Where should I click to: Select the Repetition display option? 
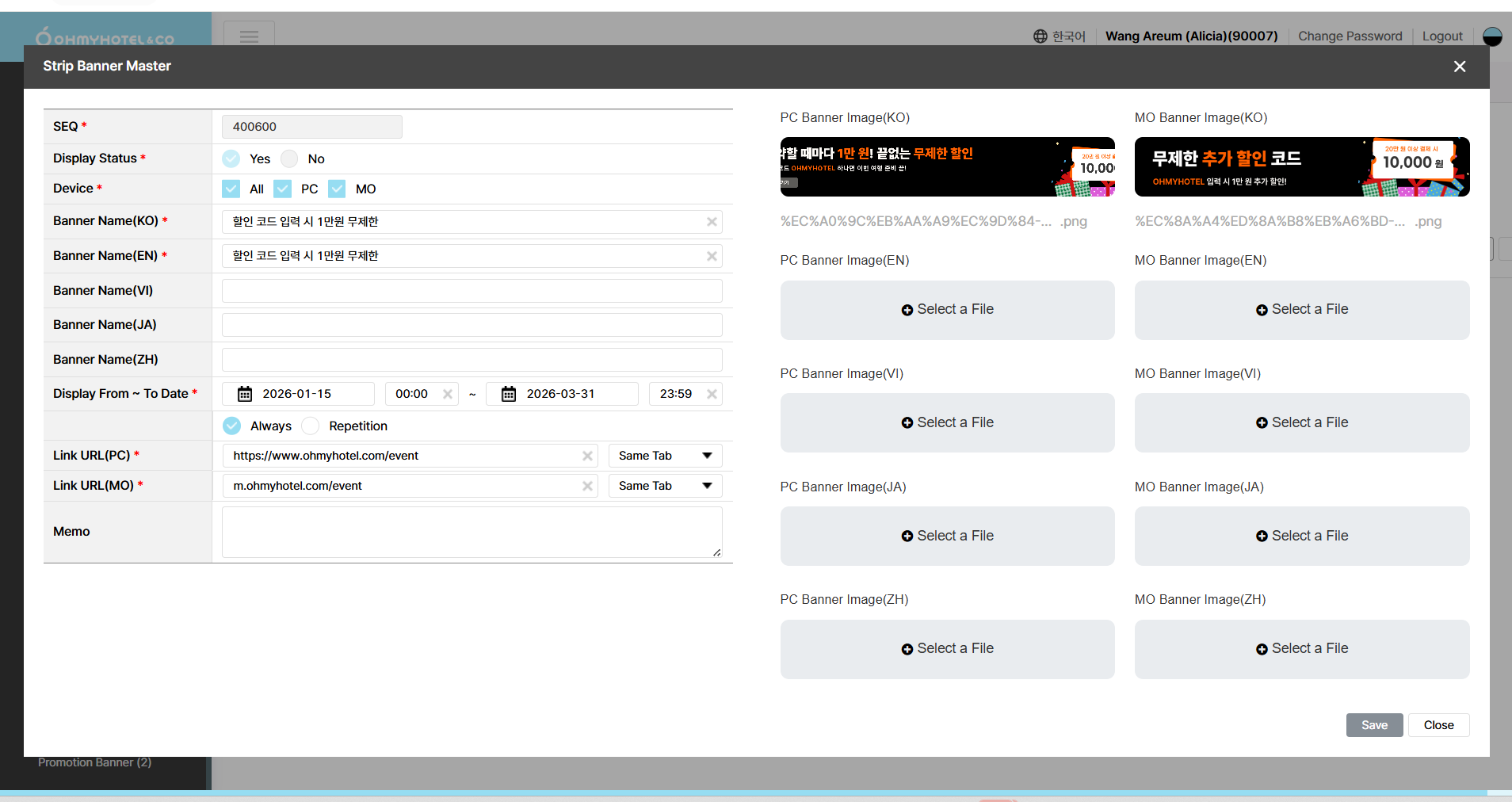[x=311, y=426]
